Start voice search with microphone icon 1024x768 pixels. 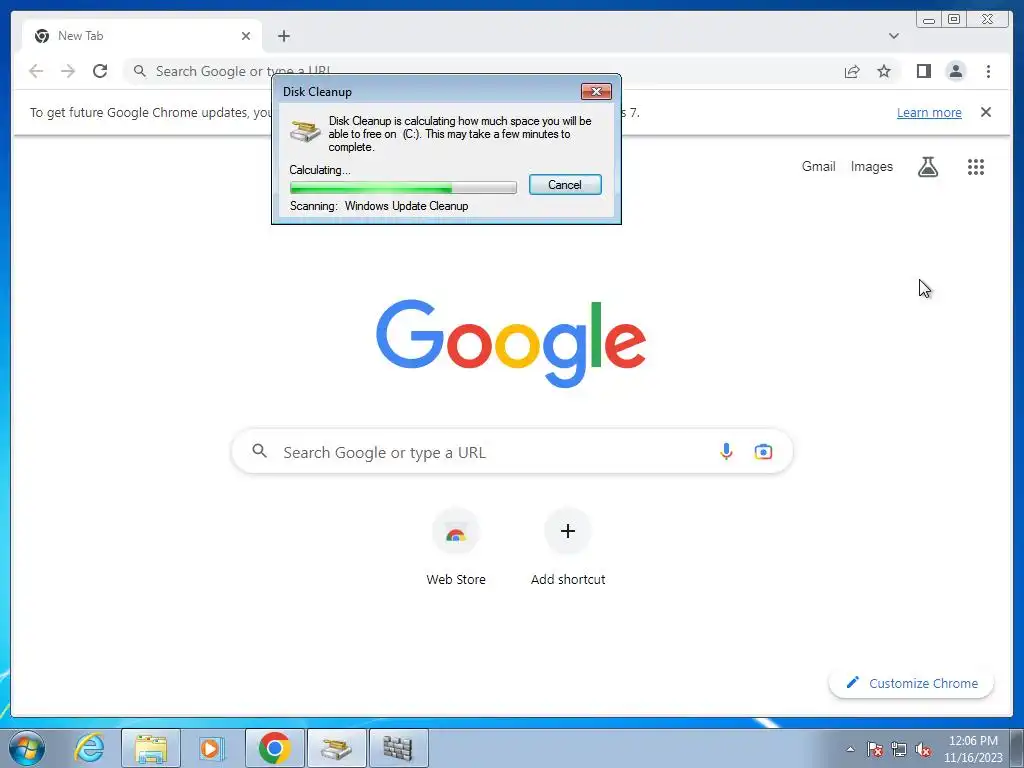click(x=726, y=451)
